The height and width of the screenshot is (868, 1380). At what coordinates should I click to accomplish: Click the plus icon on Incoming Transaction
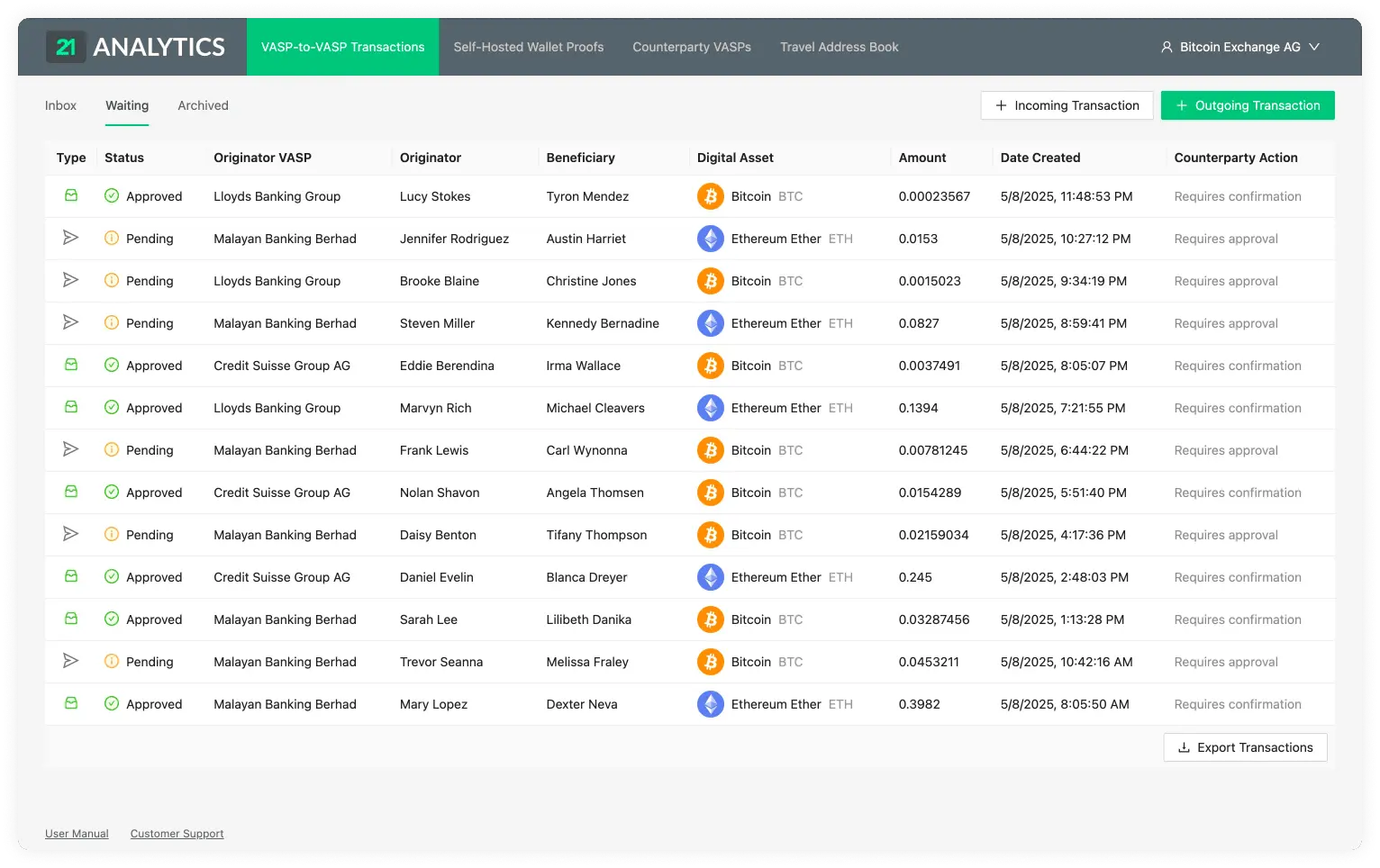(x=1000, y=105)
